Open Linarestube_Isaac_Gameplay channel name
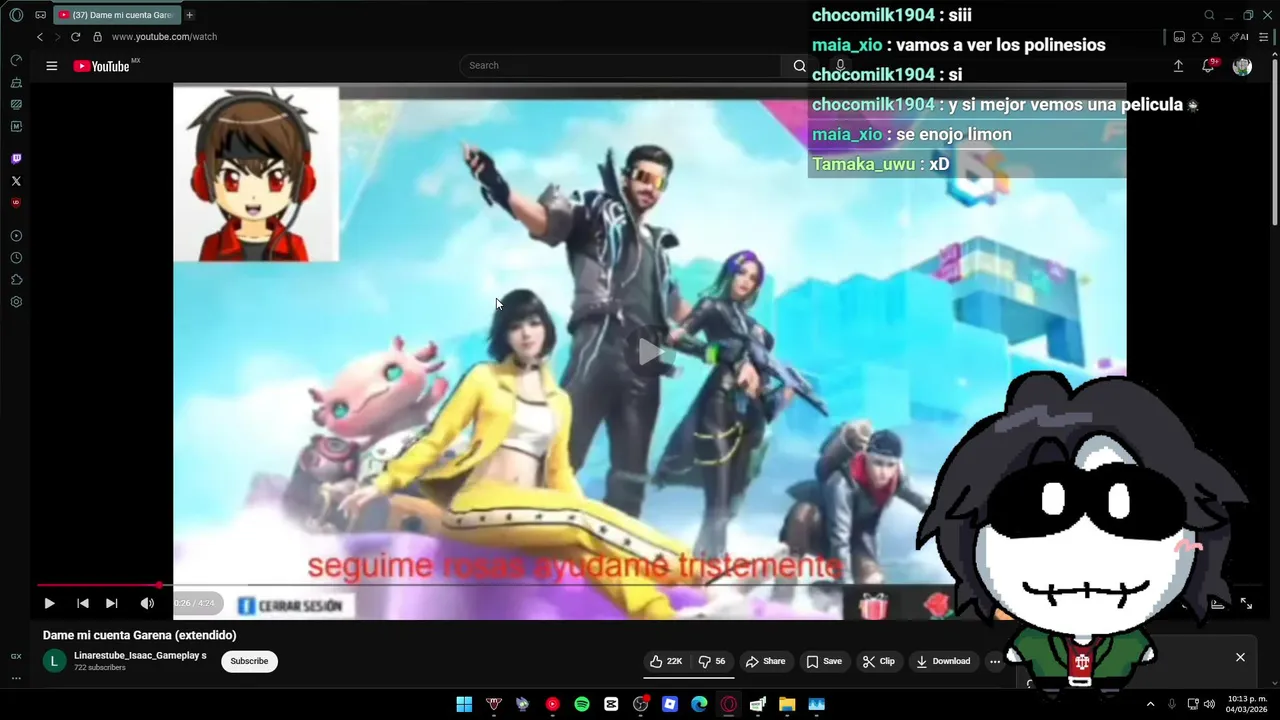Screen dimensions: 1280x720 [x=140, y=655]
